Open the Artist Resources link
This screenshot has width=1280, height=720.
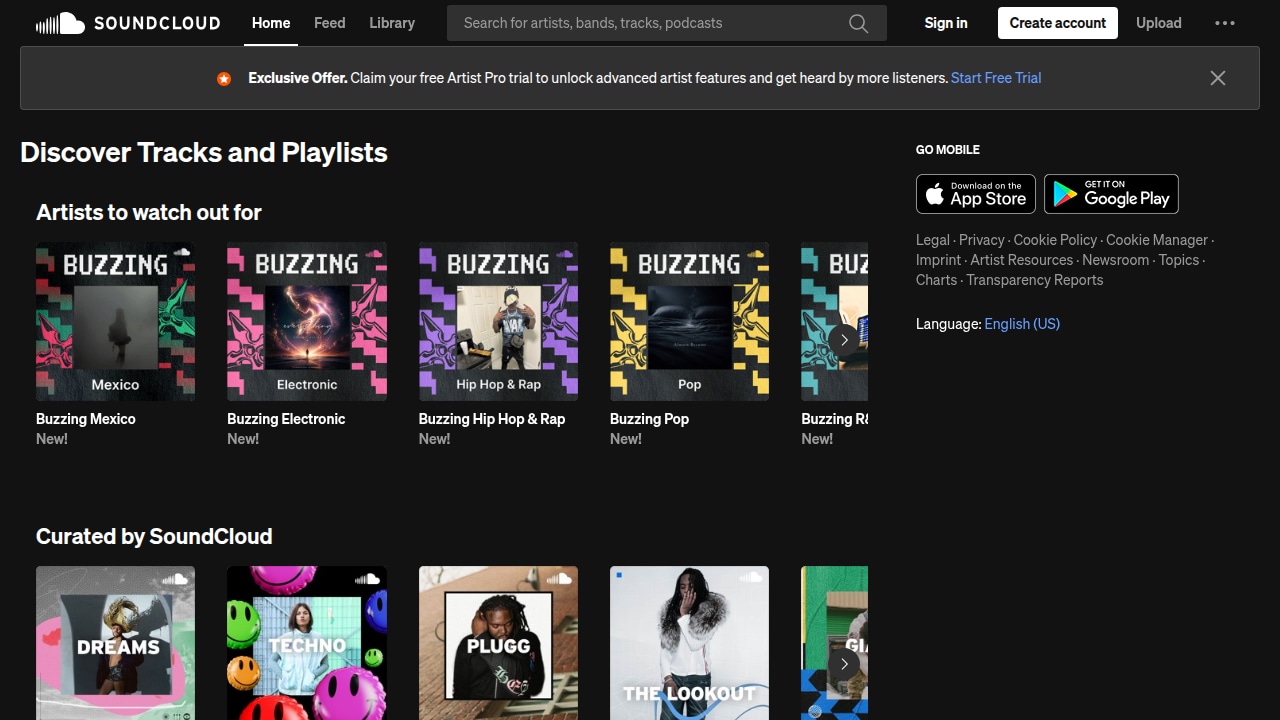[x=1022, y=260]
